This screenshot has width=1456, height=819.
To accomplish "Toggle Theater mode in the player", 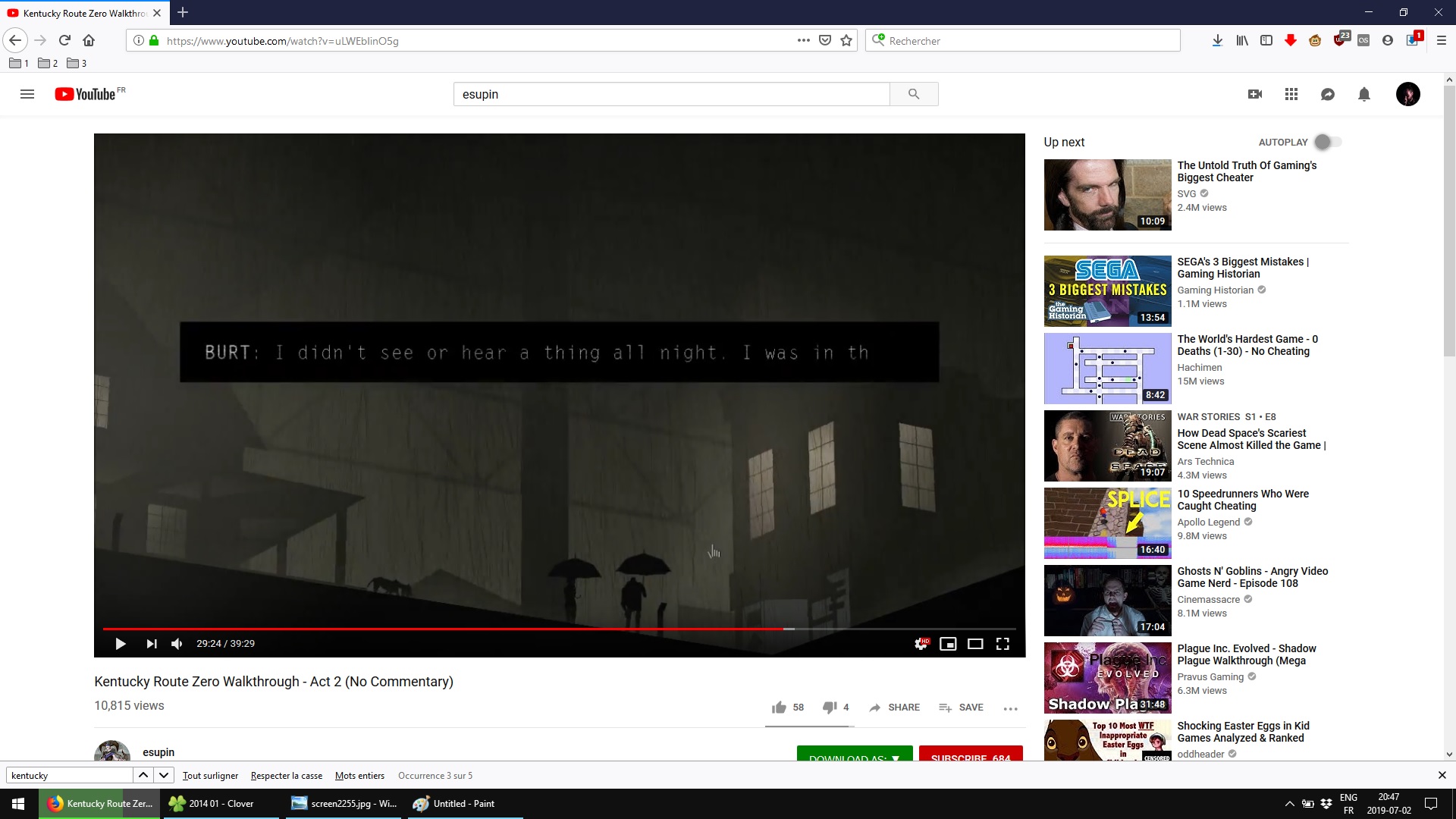I will pos(975,644).
